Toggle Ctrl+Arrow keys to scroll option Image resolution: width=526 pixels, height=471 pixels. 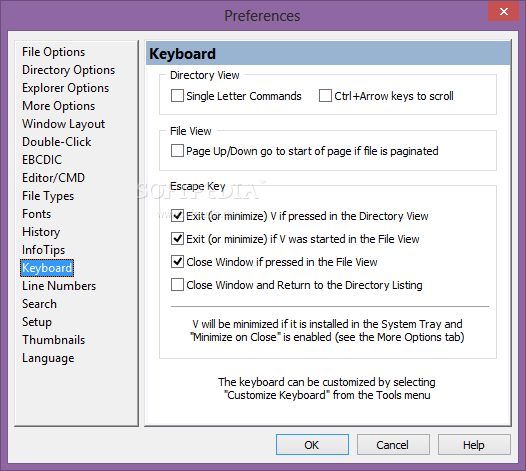pyautogui.click(x=325, y=96)
